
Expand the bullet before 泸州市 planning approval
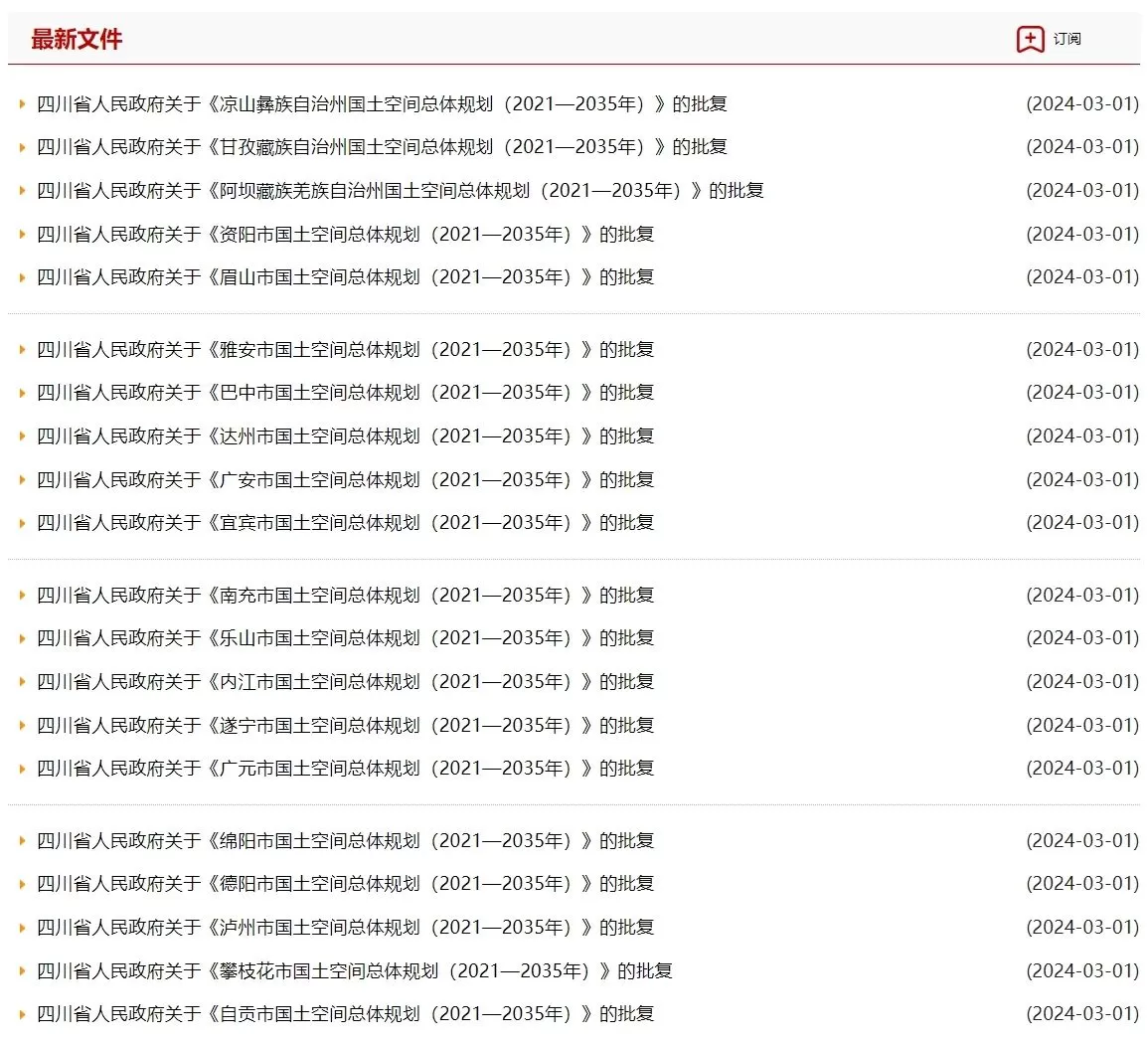tap(22, 927)
